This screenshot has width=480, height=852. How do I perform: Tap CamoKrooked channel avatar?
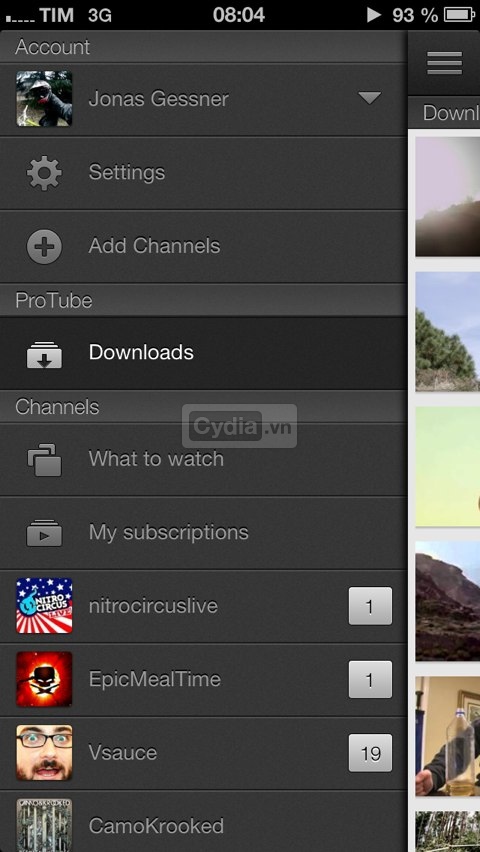point(44,825)
